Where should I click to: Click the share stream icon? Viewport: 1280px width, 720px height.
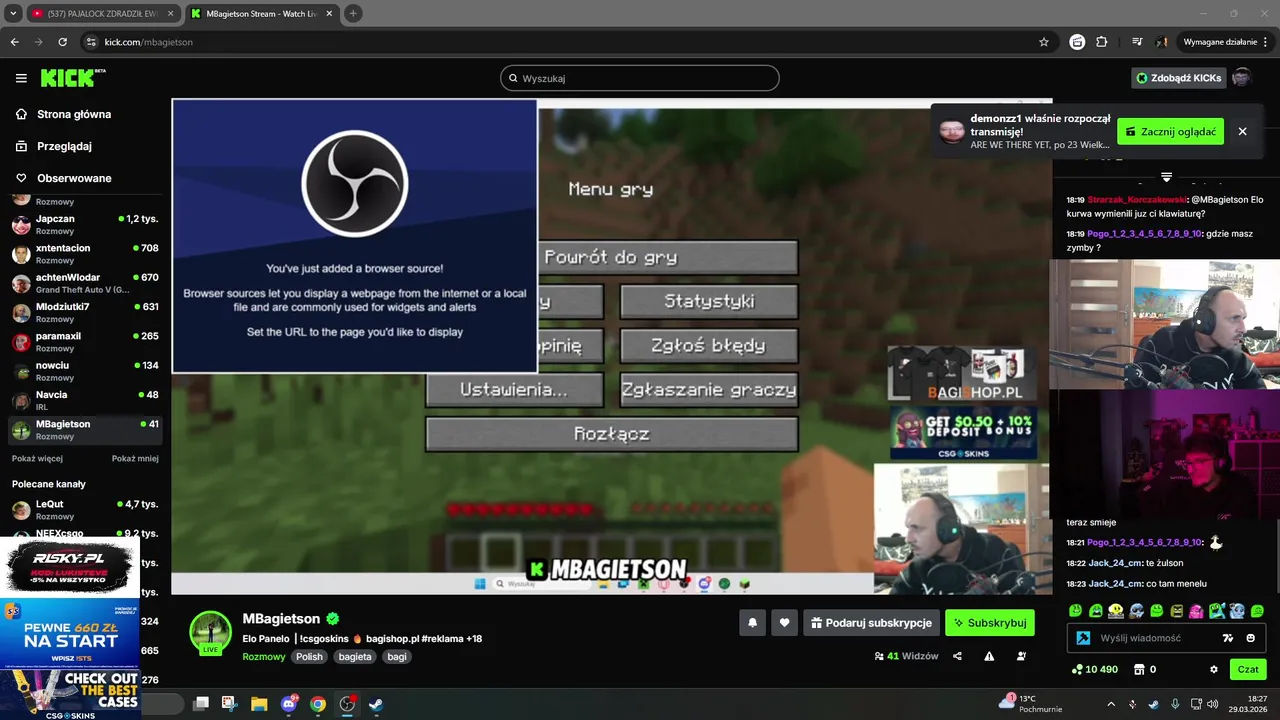click(x=957, y=656)
